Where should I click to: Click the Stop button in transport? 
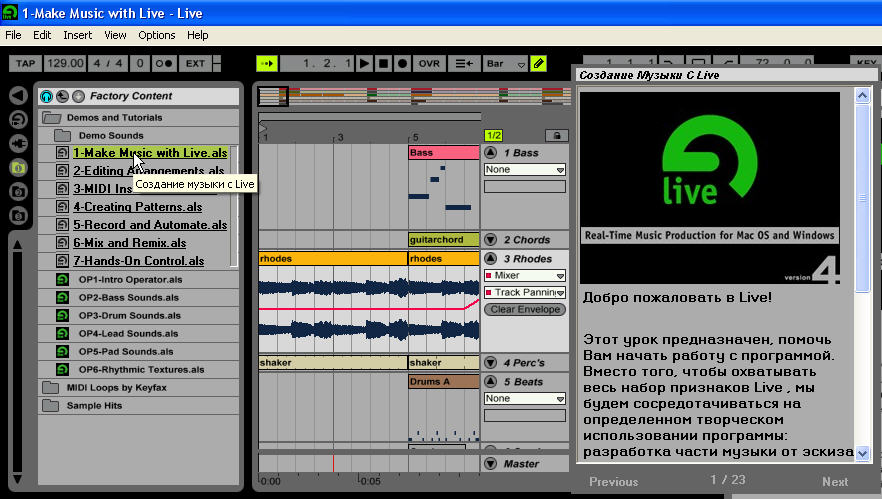383,64
